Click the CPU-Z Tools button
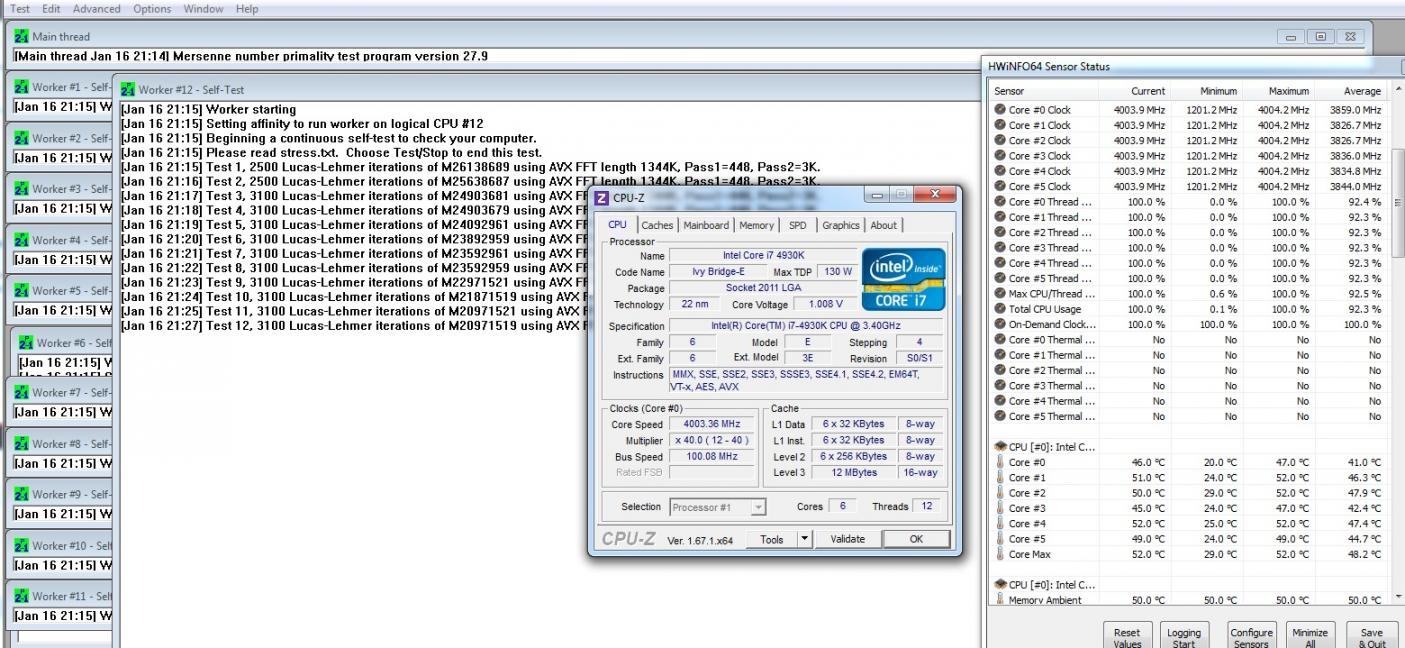 click(771, 539)
